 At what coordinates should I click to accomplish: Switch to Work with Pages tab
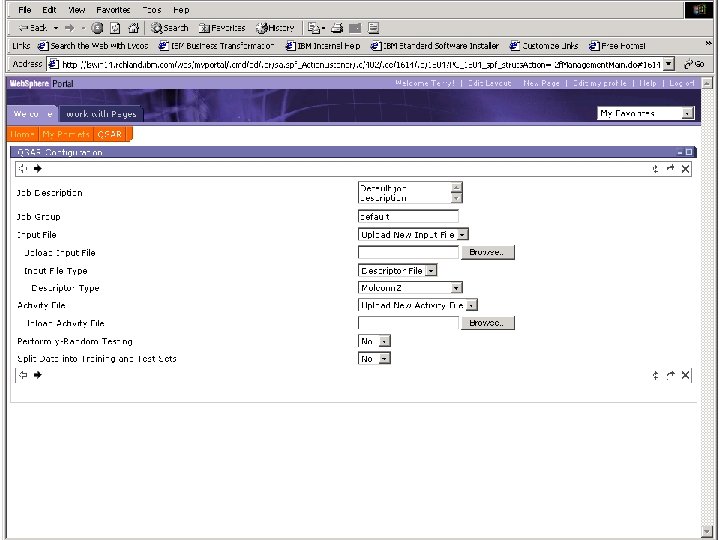(x=101, y=114)
